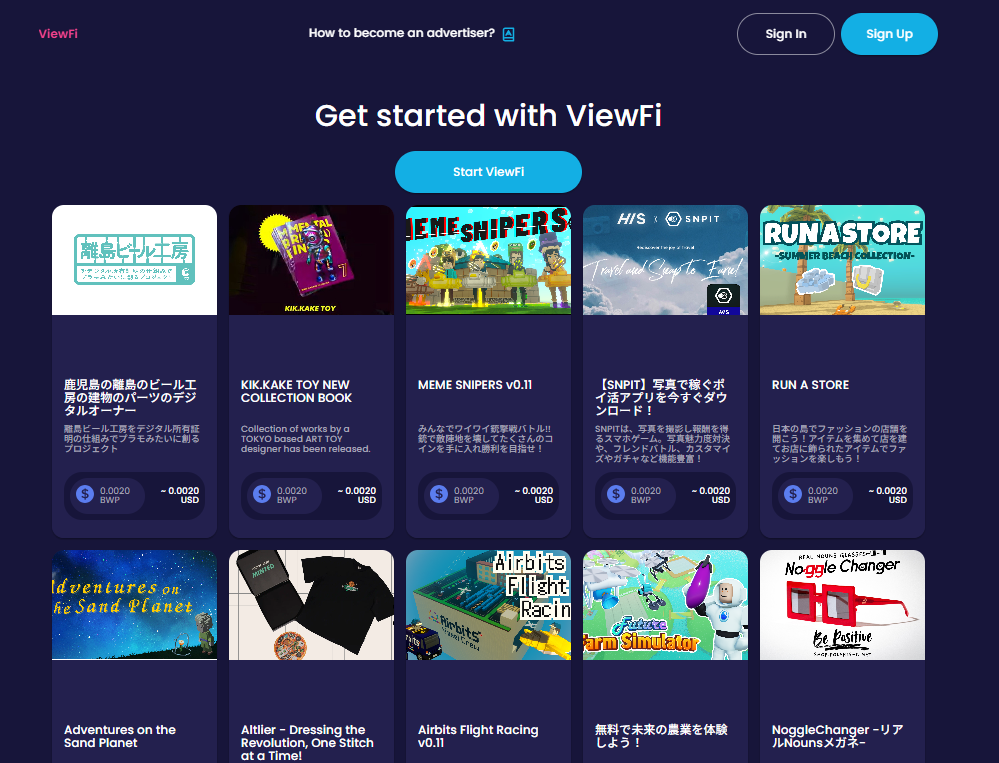Image resolution: width=999 pixels, height=763 pixels.
Task: Click the ~0.0020 USD value on RUN A STORE card
Action: pyautogui.click(x=888, y=495)
